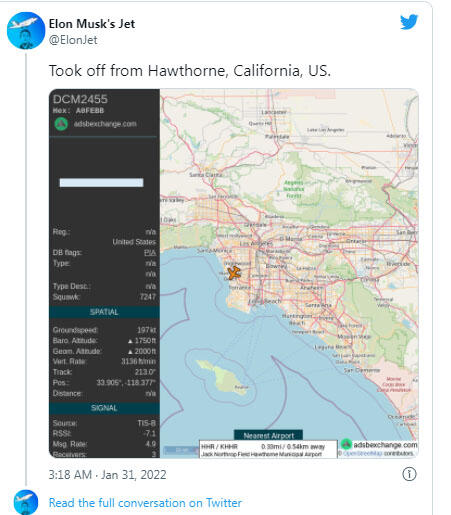
Task: Click the PIA database flag link
Action: 150,253
